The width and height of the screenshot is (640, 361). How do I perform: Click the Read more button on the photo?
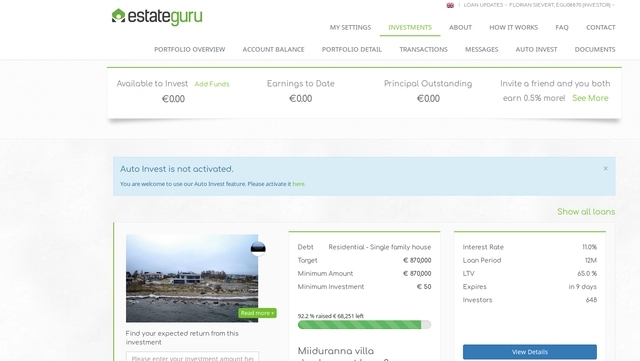pos(257,313)
